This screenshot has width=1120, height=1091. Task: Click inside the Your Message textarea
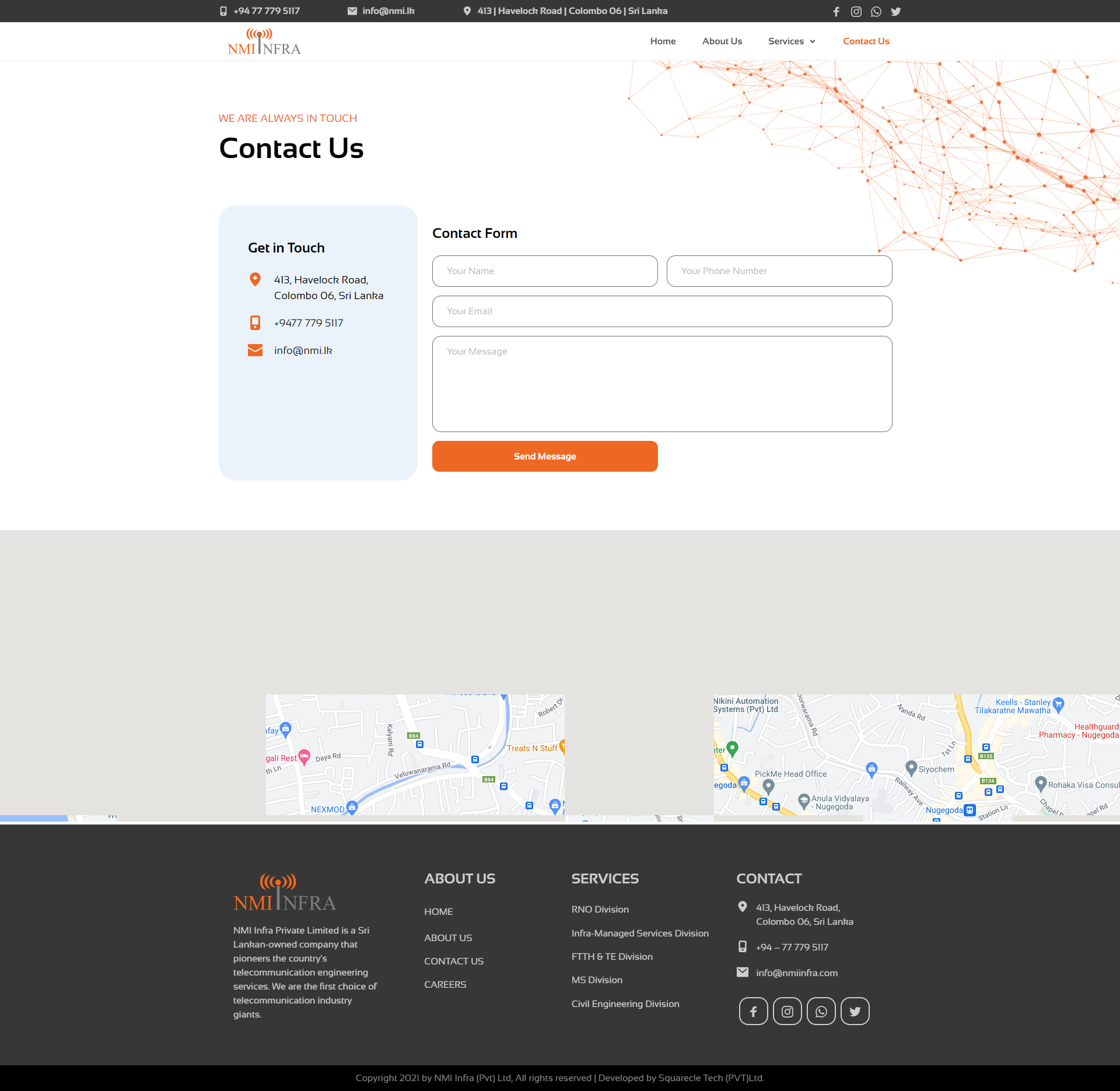coord(661,384)
